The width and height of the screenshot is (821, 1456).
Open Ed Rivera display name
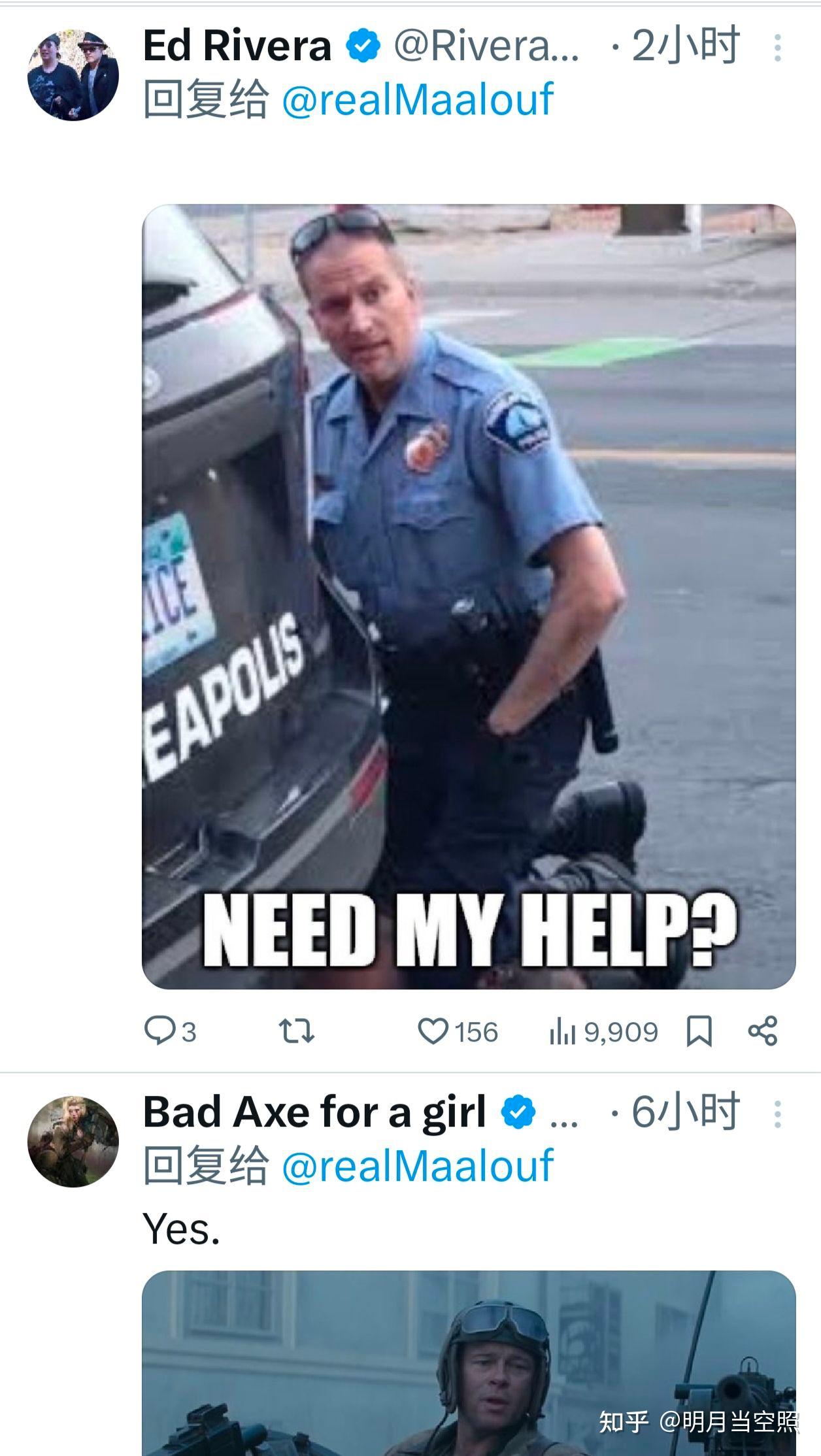pyautogui.click(x=237, y=46)
